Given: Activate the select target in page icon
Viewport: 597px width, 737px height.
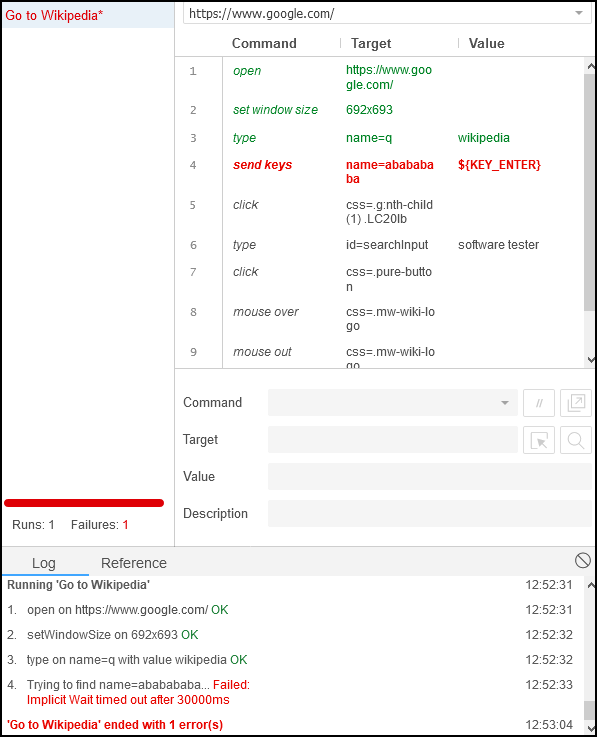Looking at the screenshot, I should click(x=539, y=440).
